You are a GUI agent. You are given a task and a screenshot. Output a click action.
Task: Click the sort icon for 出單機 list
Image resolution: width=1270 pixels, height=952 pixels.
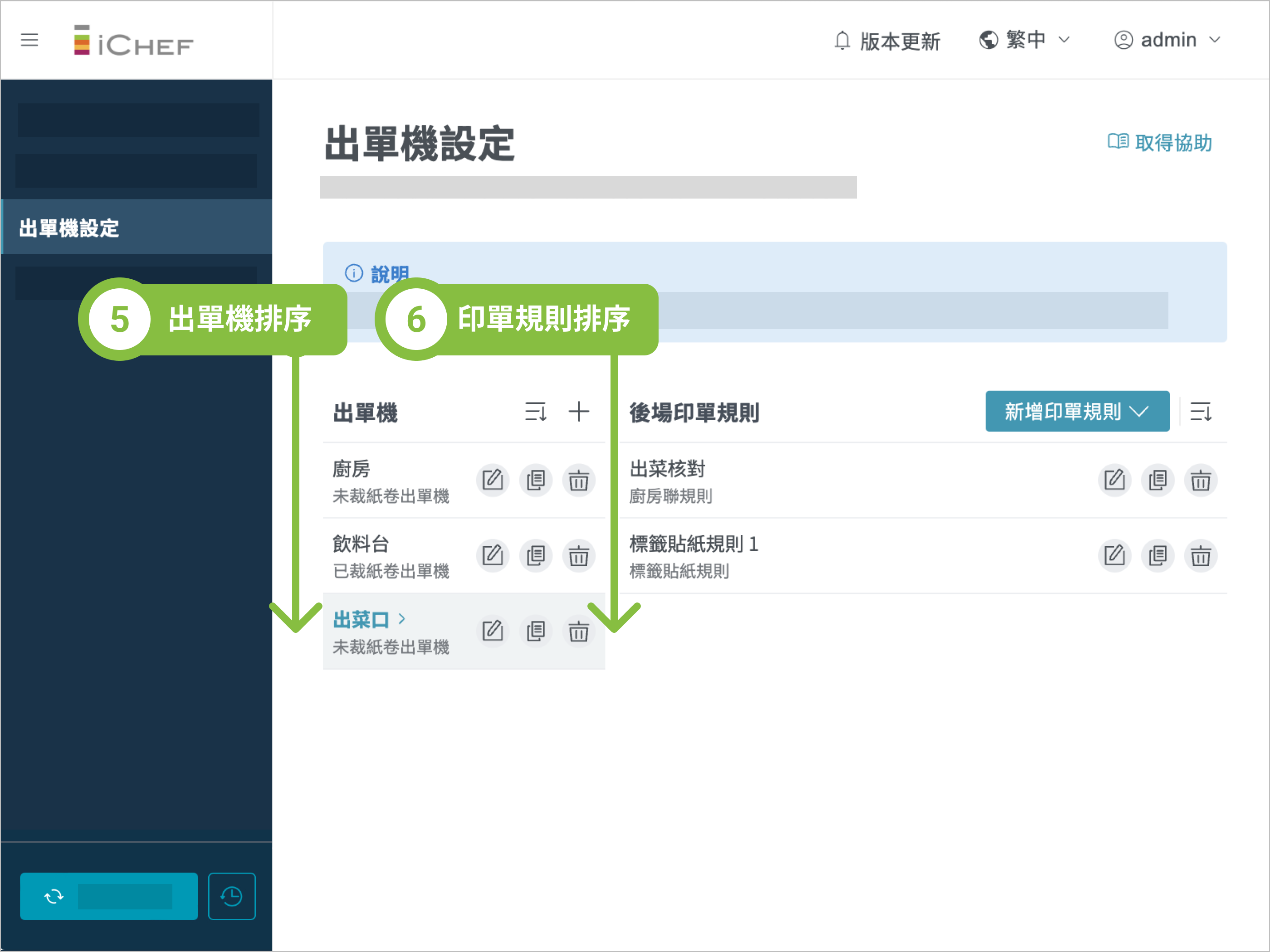click(x=535, y=412)
